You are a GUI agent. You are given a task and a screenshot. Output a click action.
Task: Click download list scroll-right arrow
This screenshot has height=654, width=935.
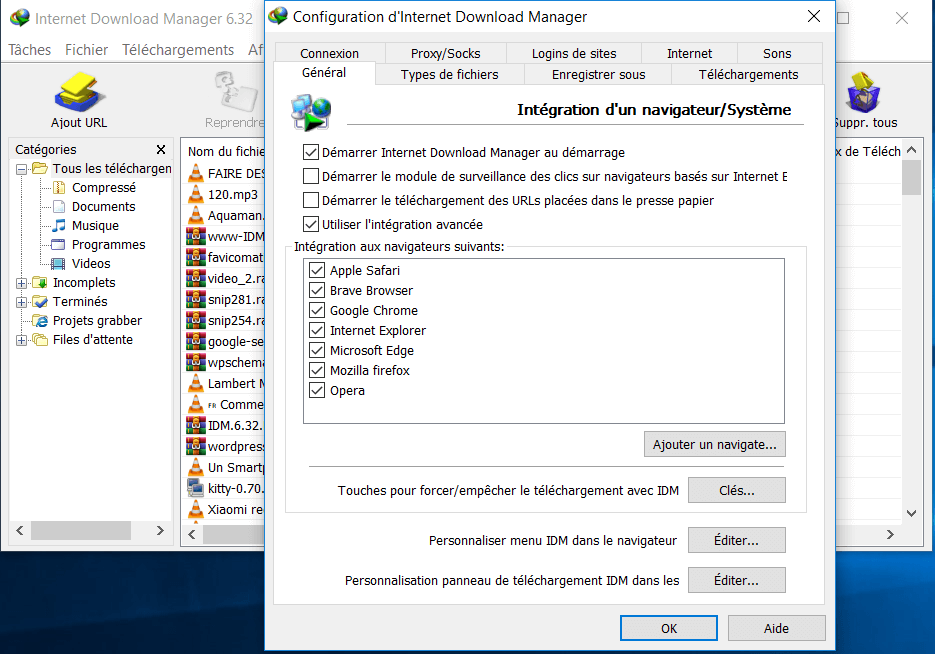tap(890, 534)
